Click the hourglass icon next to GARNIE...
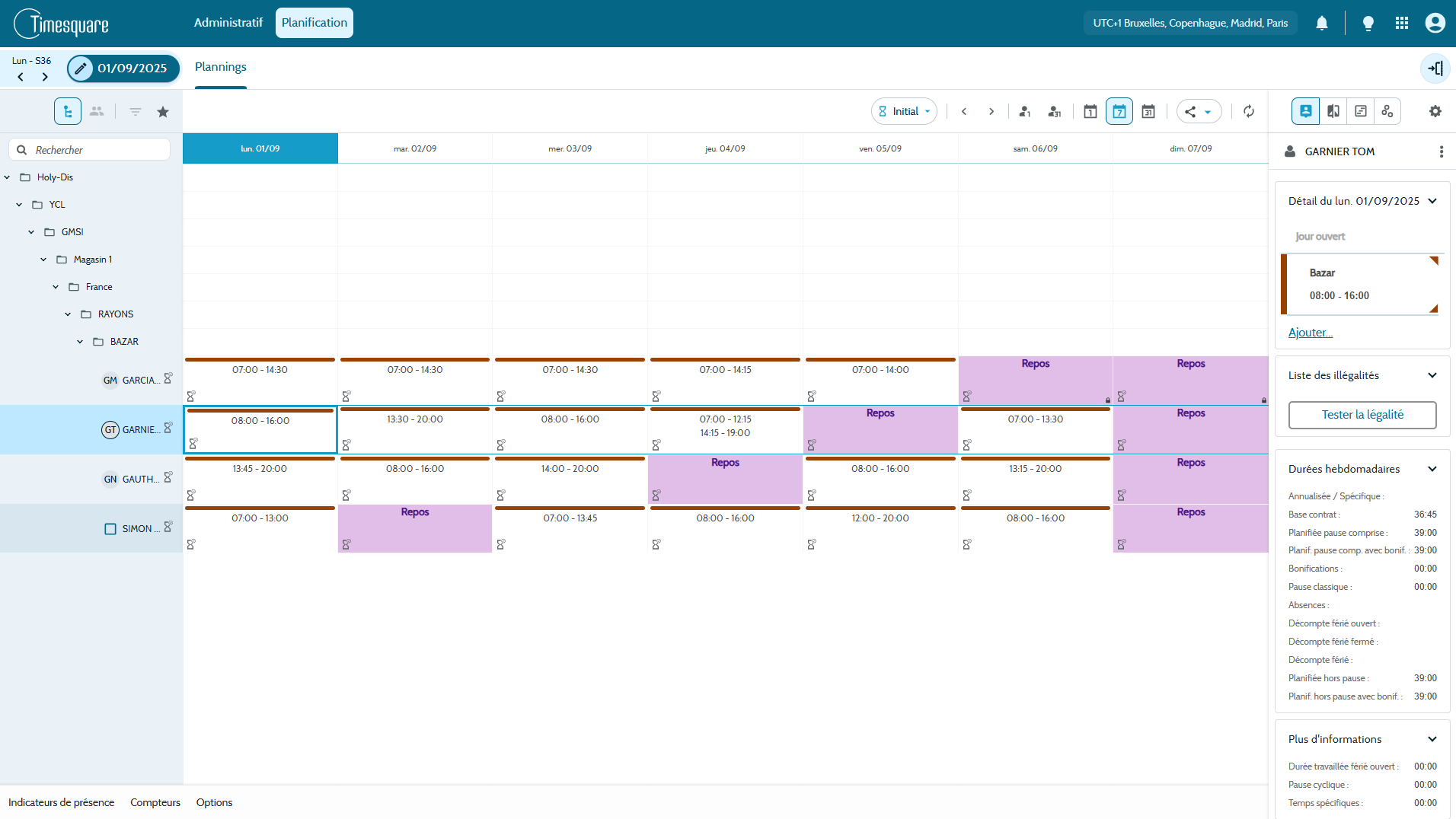Viewport: 1456px width, 819px height. pos(168,428)
